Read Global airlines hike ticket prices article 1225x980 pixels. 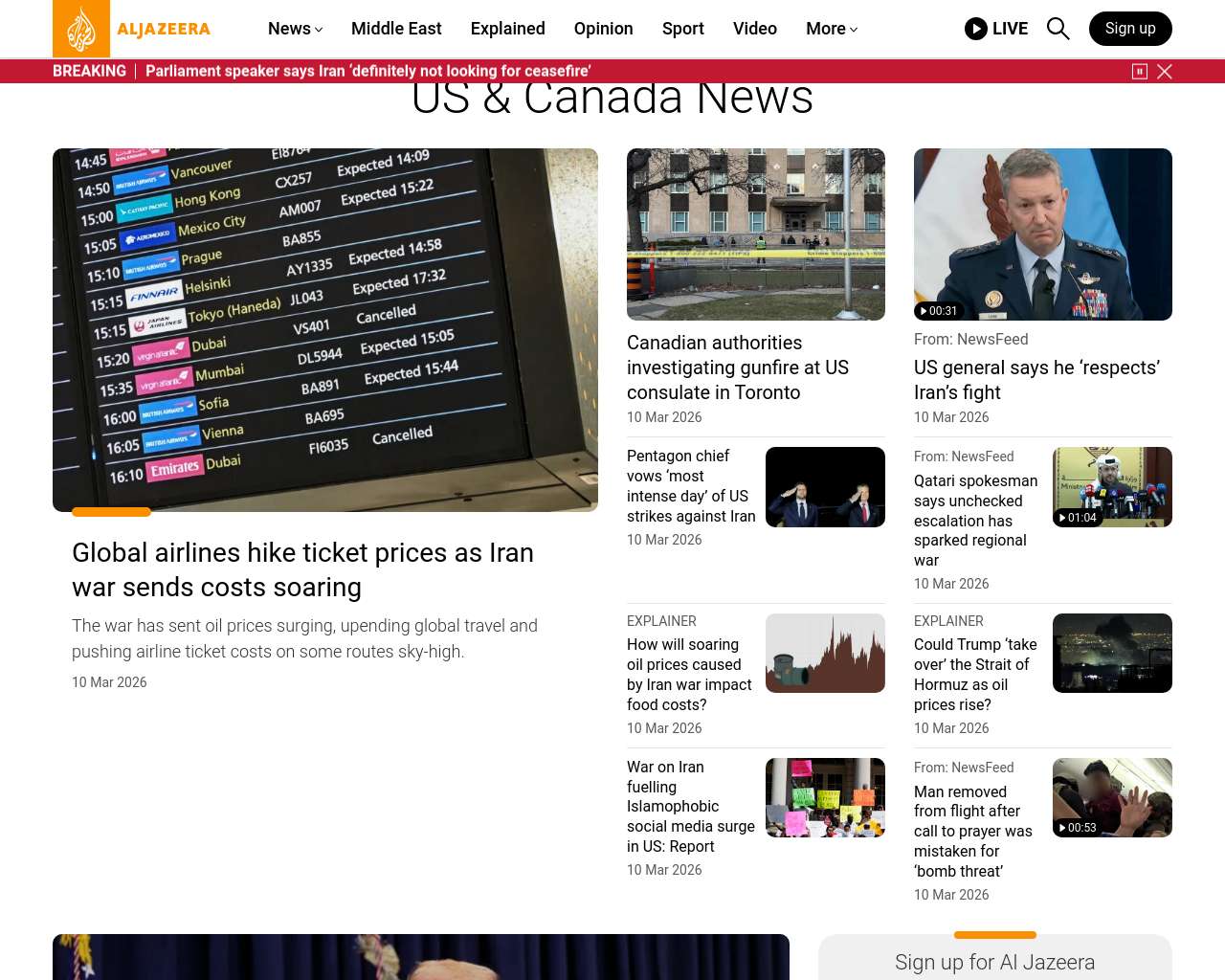[x=303, y=570]
